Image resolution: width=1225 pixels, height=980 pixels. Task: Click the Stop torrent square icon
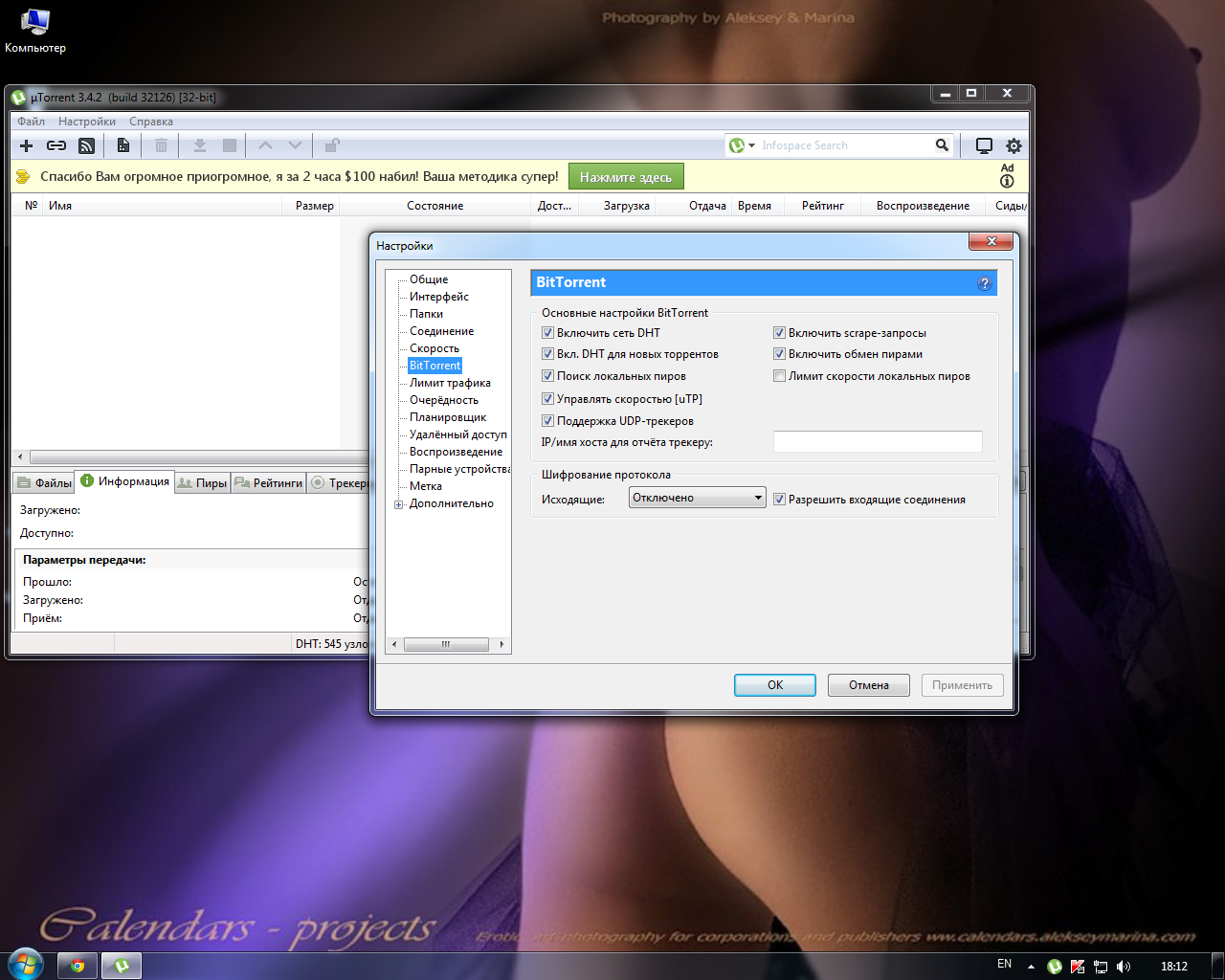pyautogui.click(x=230, y=145)
